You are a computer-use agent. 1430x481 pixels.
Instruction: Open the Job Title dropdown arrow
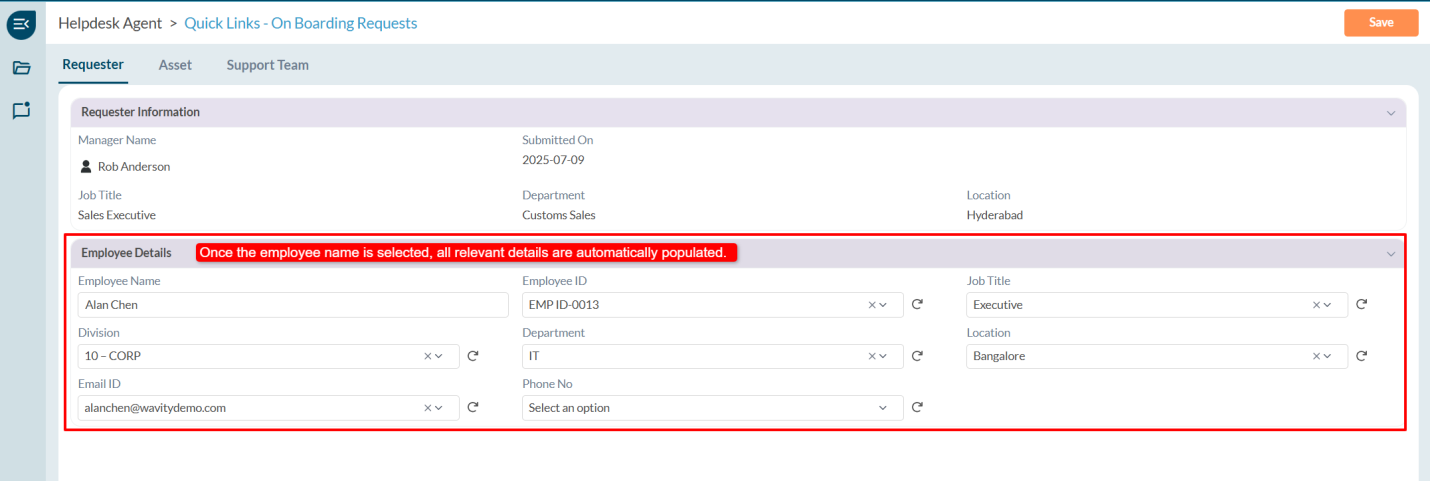tap(1327, 305)
